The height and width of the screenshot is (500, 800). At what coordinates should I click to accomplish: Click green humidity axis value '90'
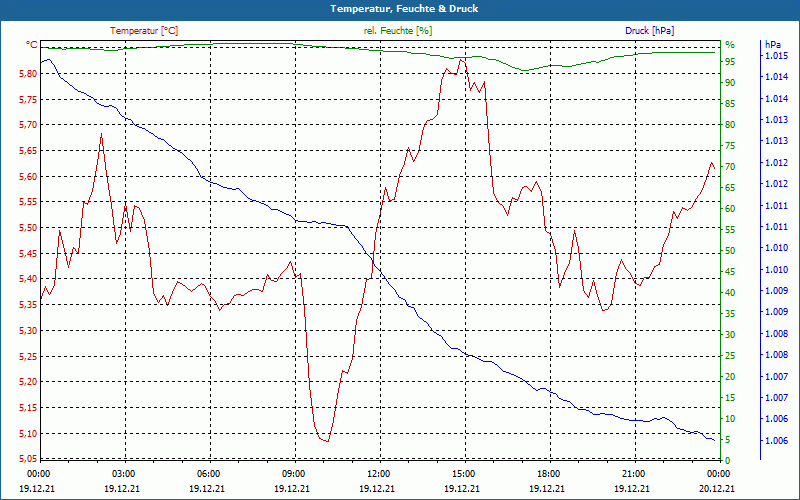point(730,83)
